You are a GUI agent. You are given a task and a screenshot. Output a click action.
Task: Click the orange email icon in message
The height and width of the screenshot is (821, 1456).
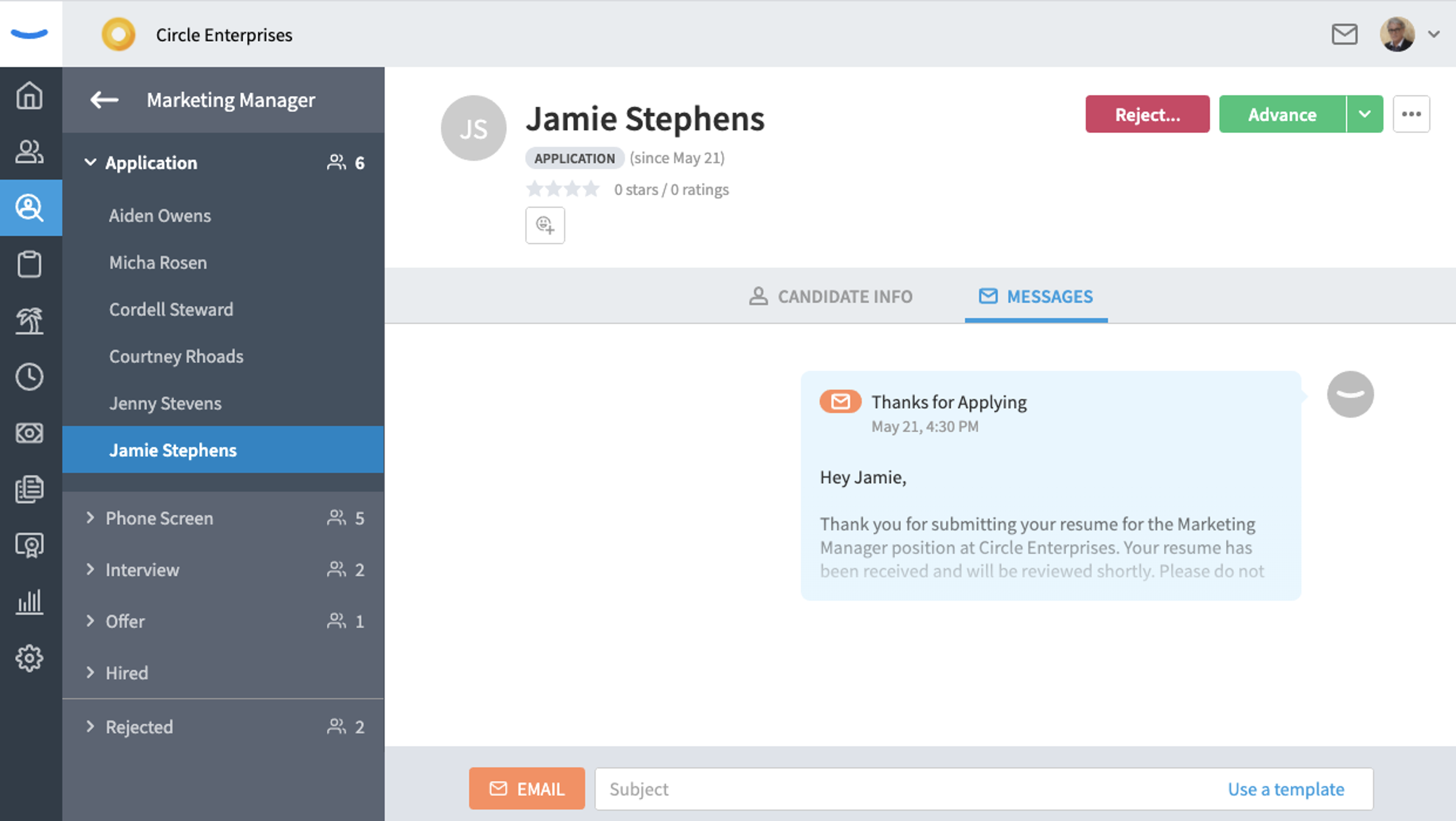(840, 401)
